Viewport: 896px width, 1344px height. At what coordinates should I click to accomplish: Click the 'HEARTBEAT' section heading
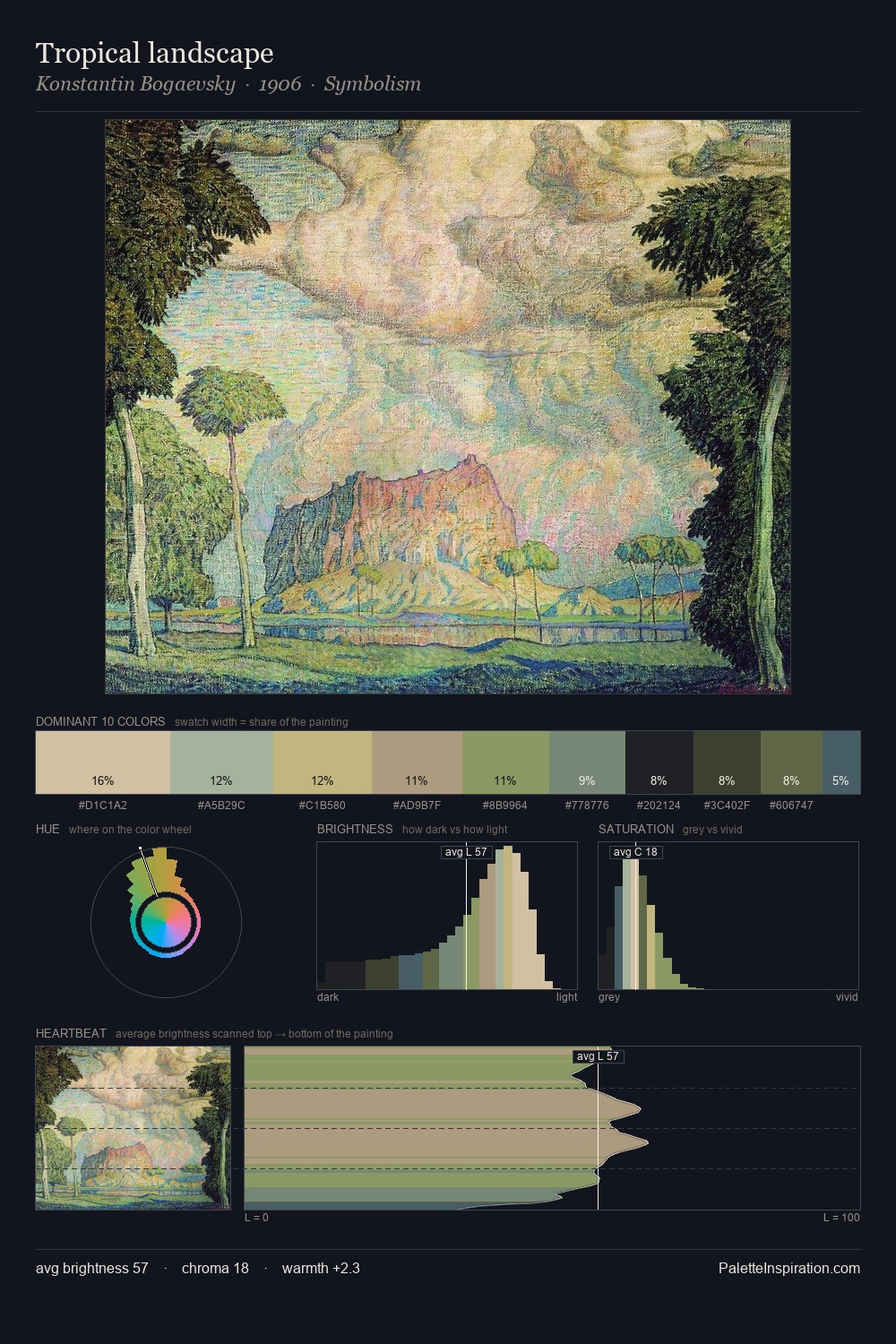[71, 1033]
